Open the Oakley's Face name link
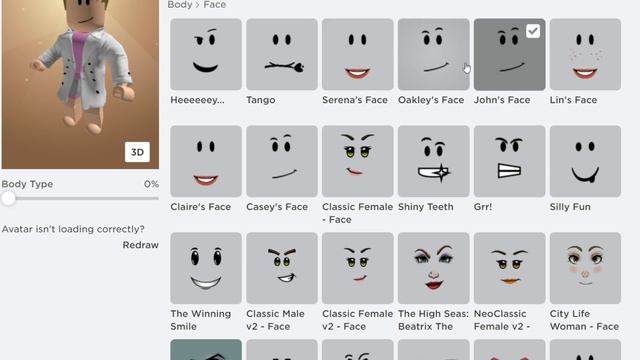Image resolution: width=640 pixels, height=360 pixels. (x=431, y=100)
